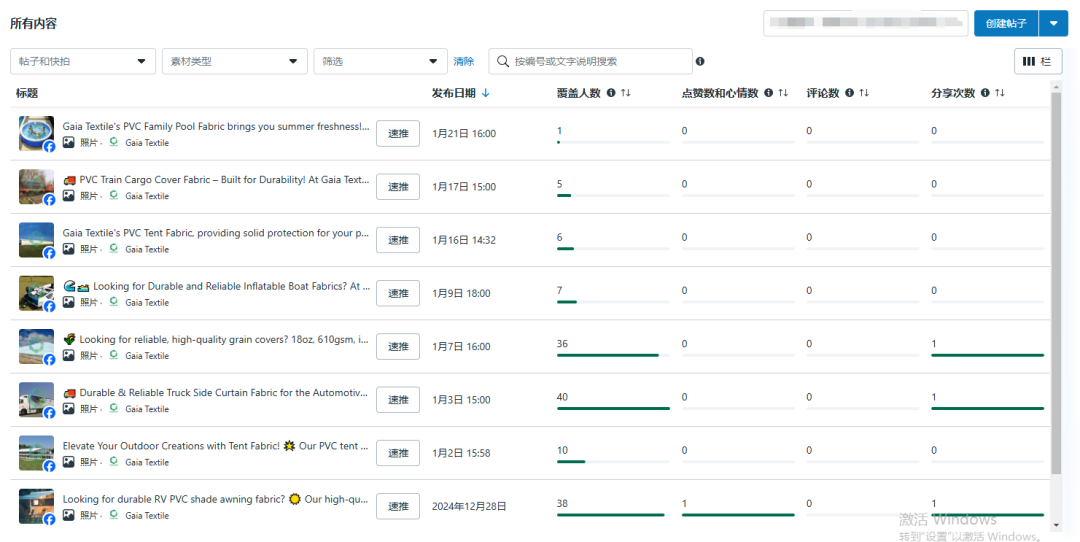The height and width of the screenshot is (542, 1080).
Task: Click the 创建帖子 button
Action: point(1005,23)
